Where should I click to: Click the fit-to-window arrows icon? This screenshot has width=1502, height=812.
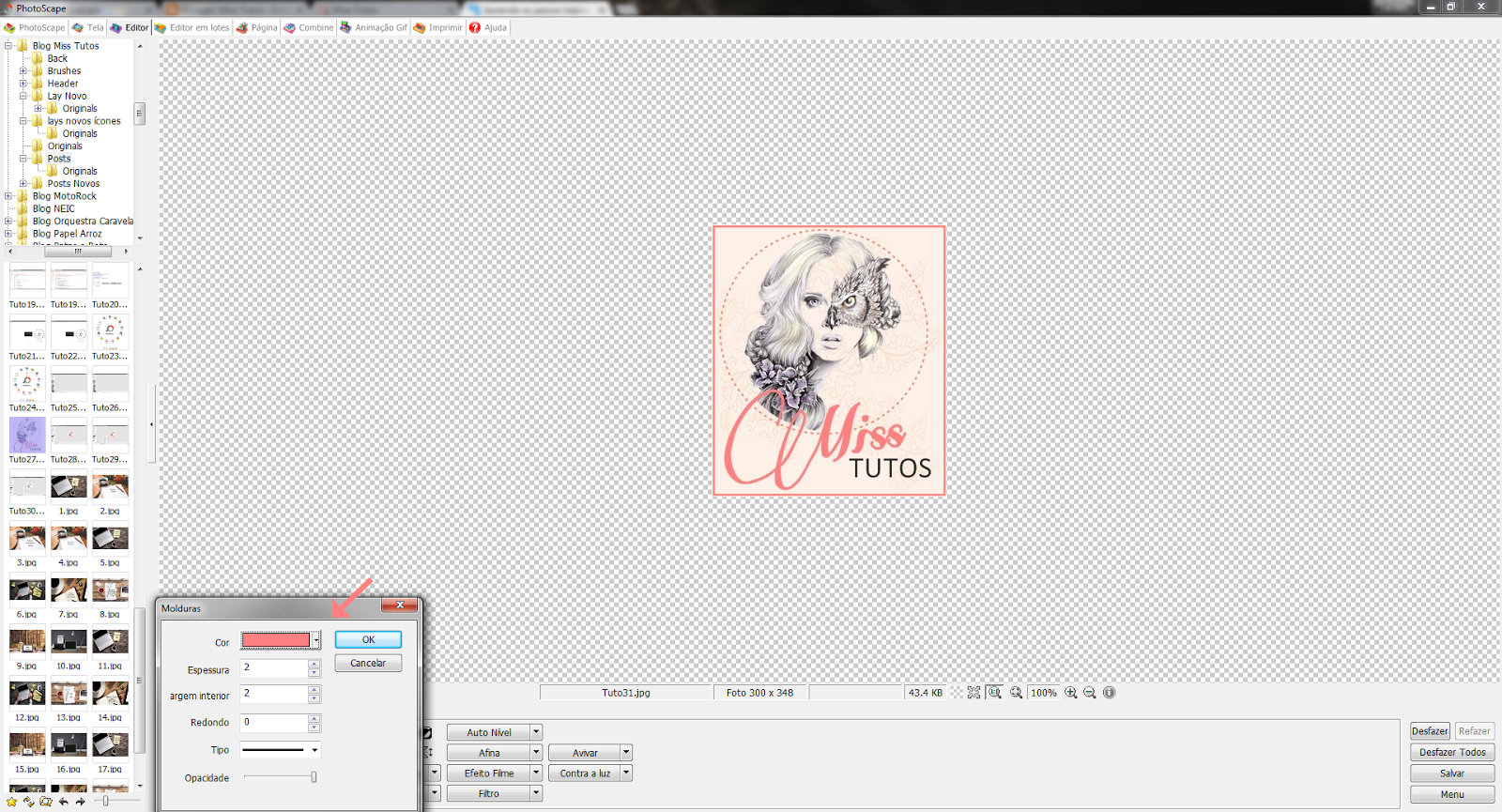click(974, 693)
